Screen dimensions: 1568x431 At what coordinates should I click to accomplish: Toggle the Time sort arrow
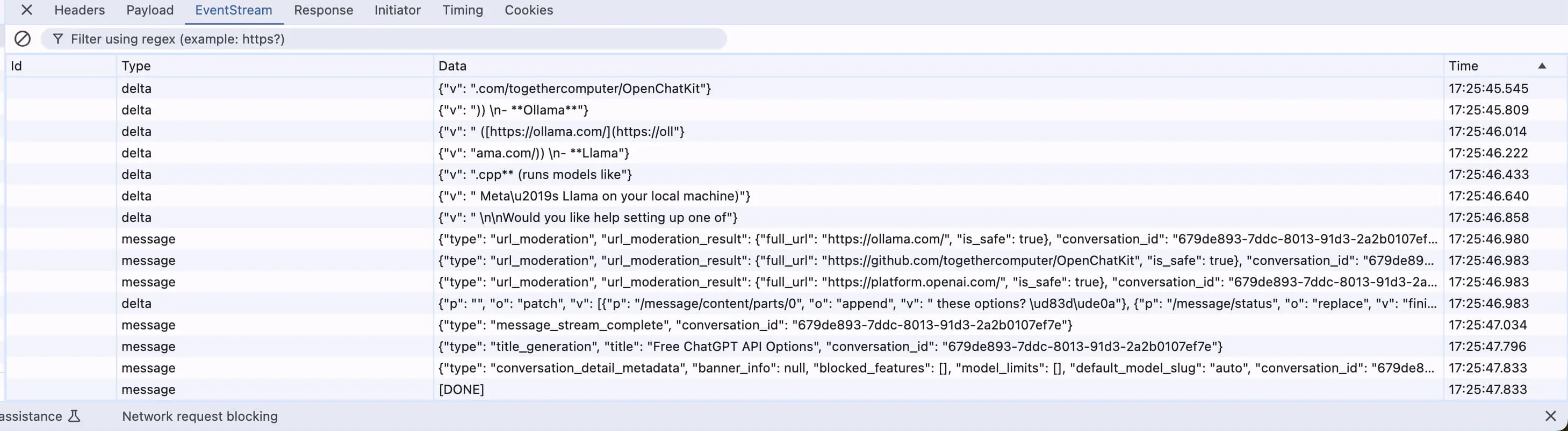(x=1542, y=66)
